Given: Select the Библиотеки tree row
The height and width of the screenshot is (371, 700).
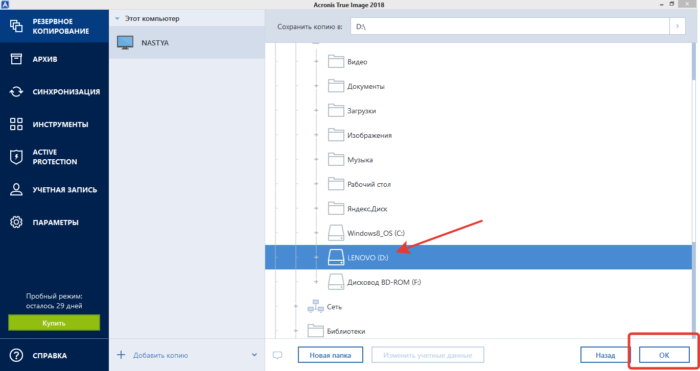Looking at the screenshot, I should click(479, 331).
